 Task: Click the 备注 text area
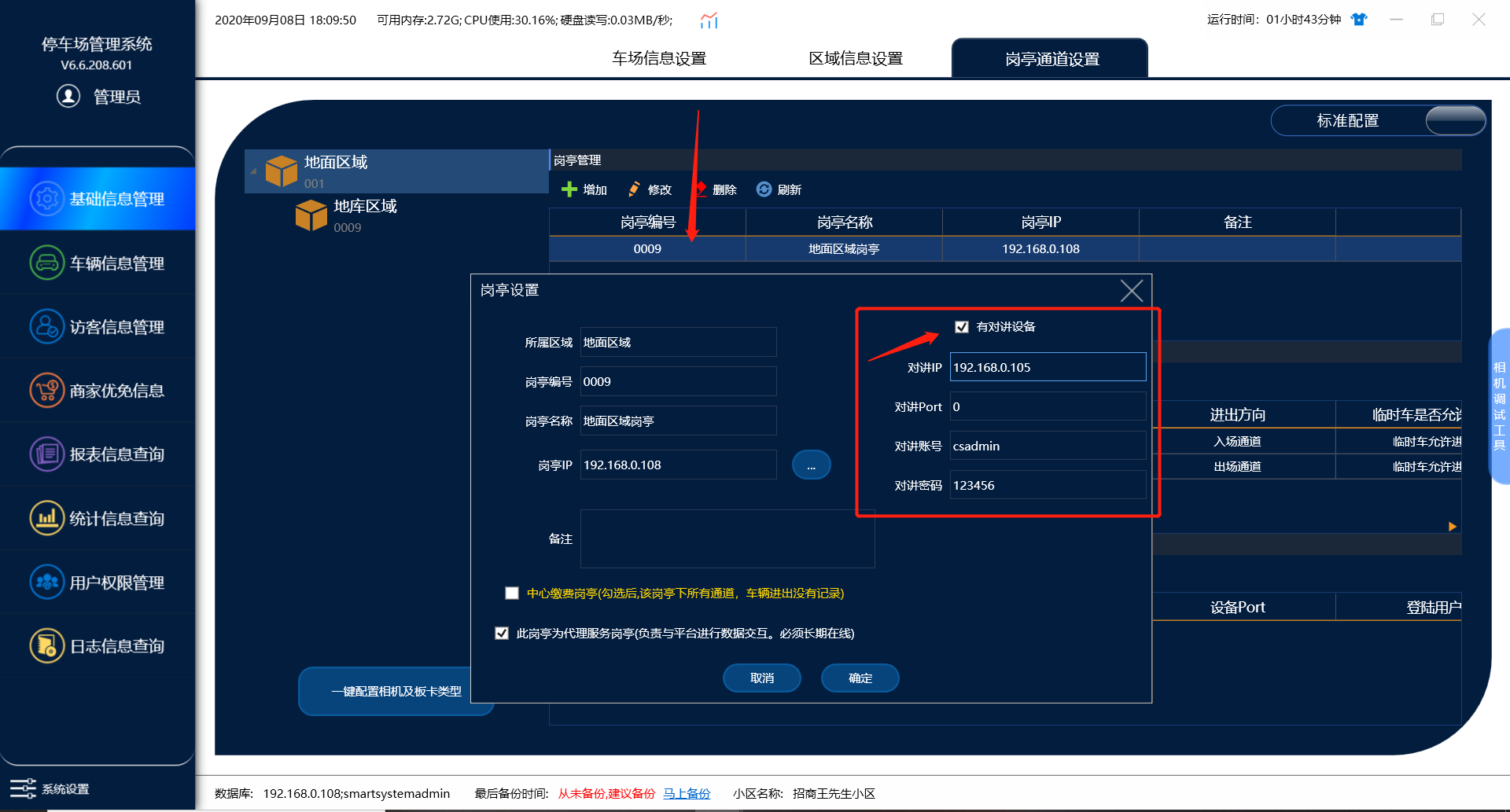[727, 538]
